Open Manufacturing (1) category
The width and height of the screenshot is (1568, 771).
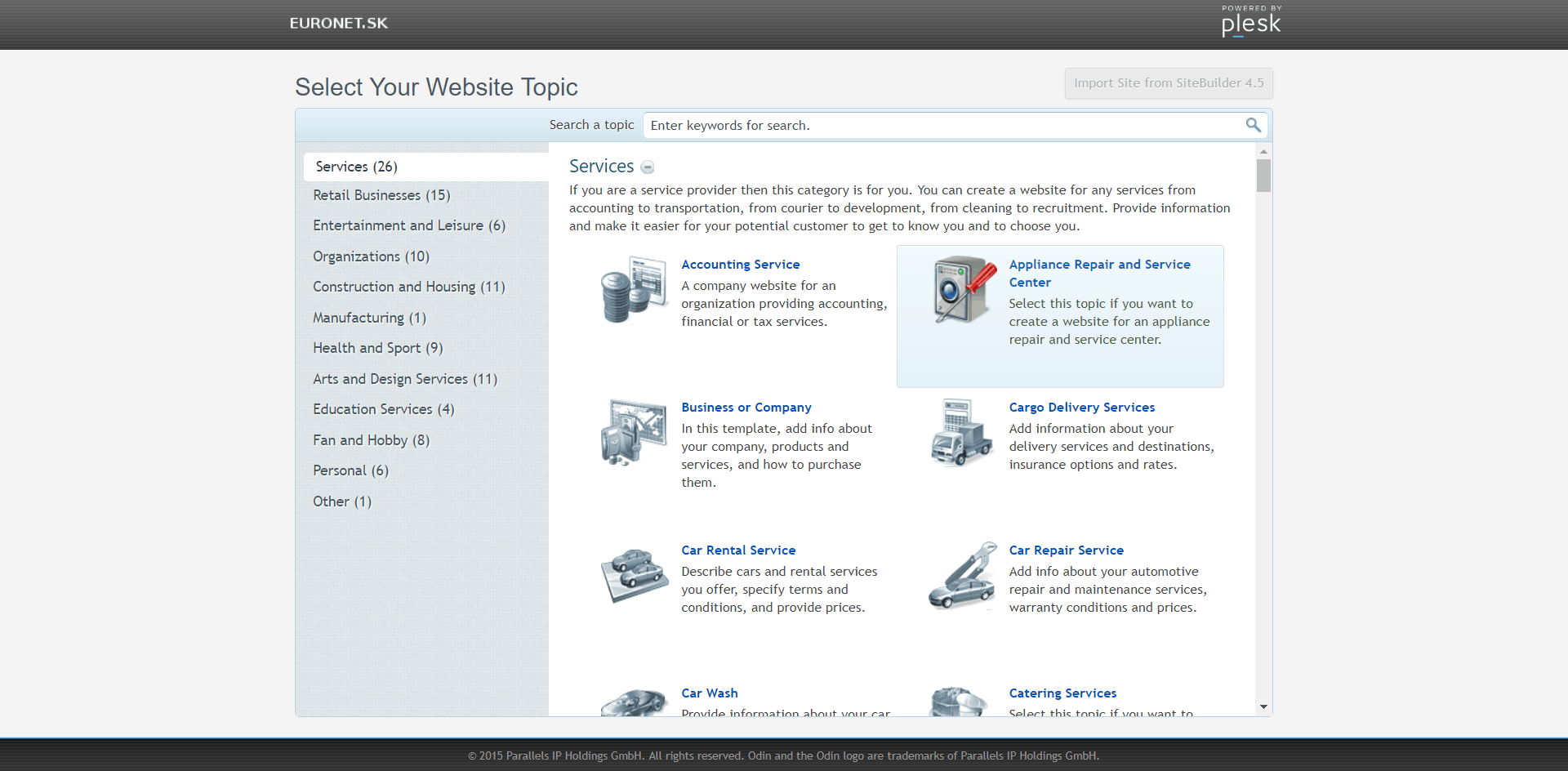[369, 318]
